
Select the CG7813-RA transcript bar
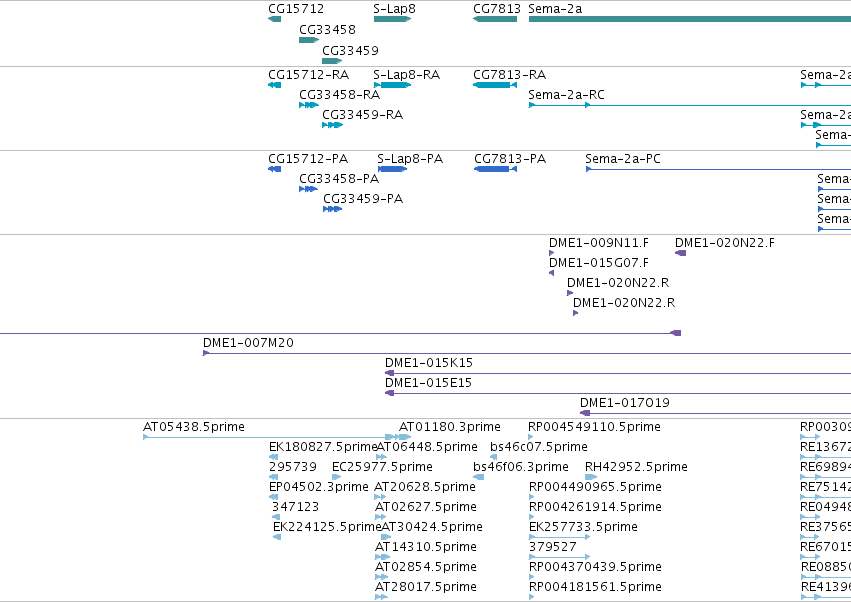point(495,85)
